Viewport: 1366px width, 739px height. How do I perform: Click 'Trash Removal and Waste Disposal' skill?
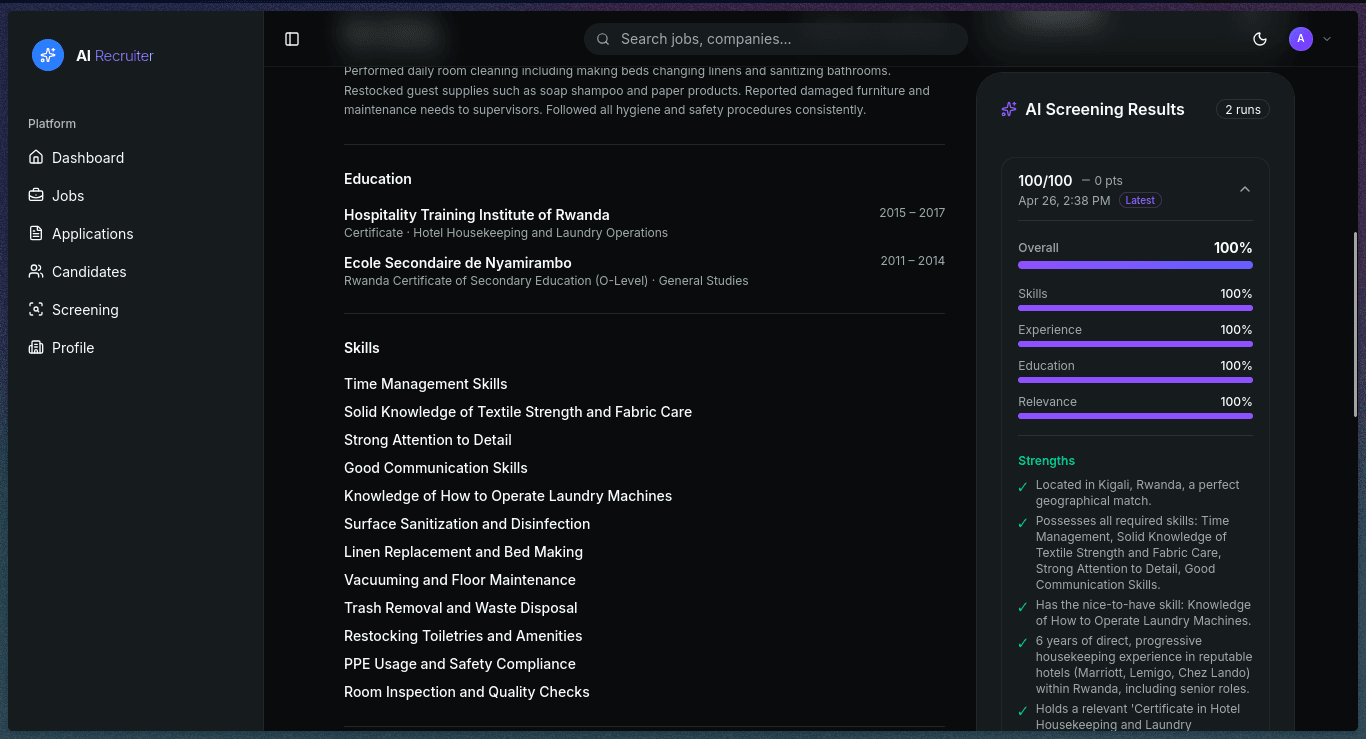461,608
